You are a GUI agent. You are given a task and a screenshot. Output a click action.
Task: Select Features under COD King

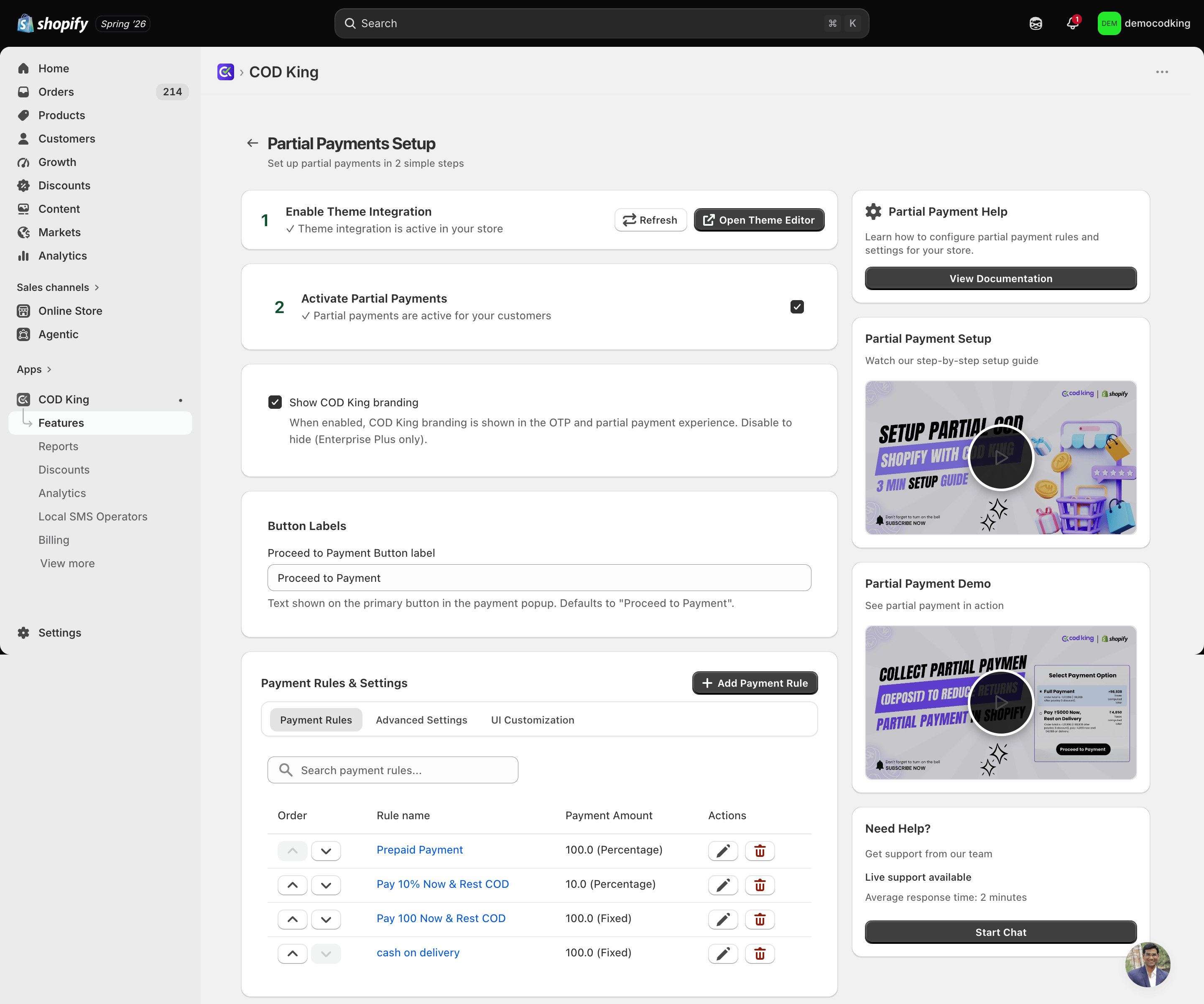click(x=100, y=423)
